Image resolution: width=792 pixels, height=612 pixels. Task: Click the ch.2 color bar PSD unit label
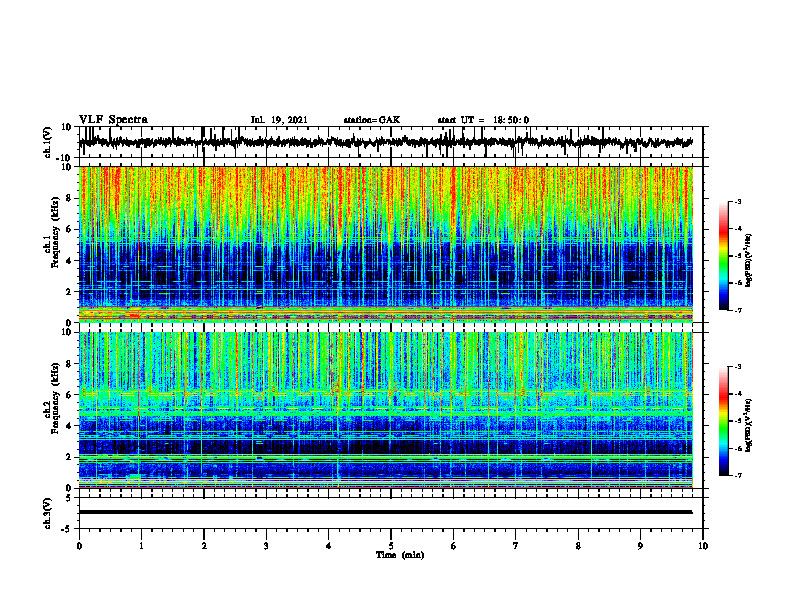[748, 425]
